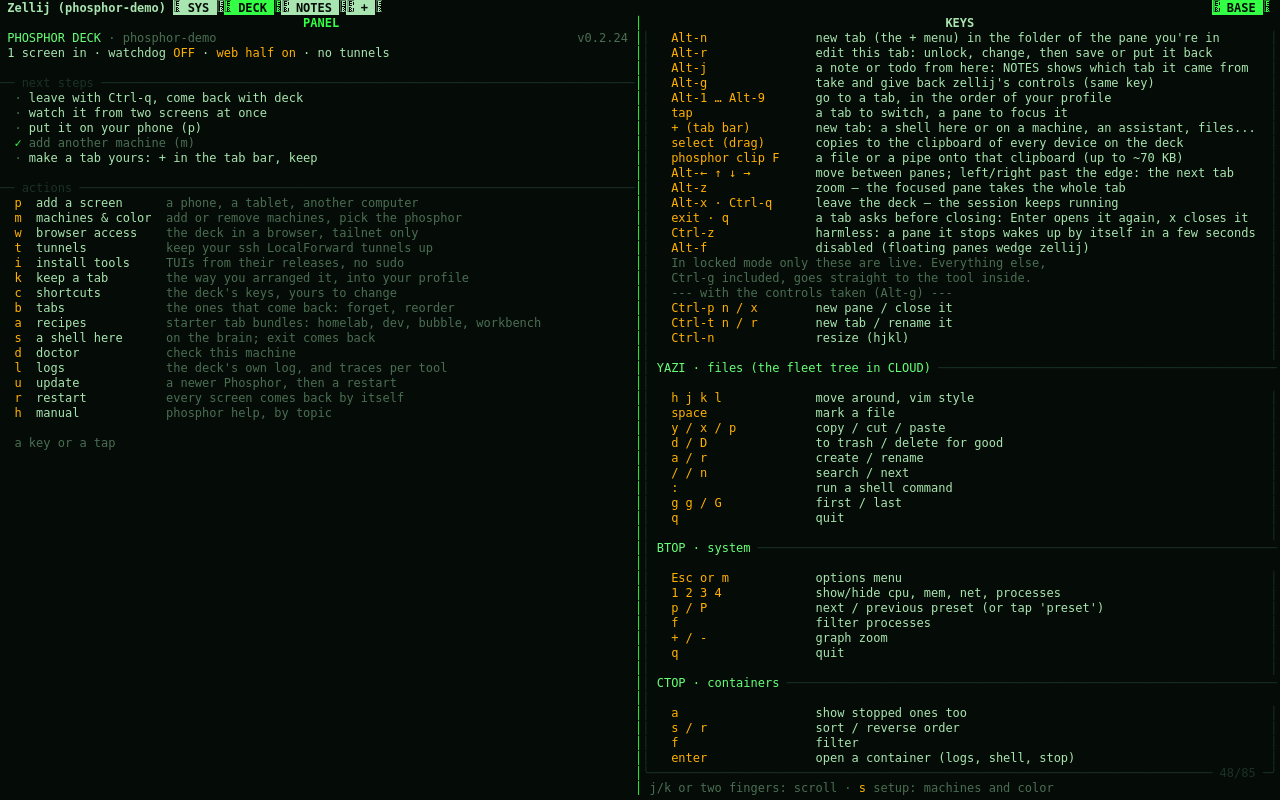Click 'enter' open a container row
Viewport: 1280px width, 800px height.
click(x=873, y=758)
